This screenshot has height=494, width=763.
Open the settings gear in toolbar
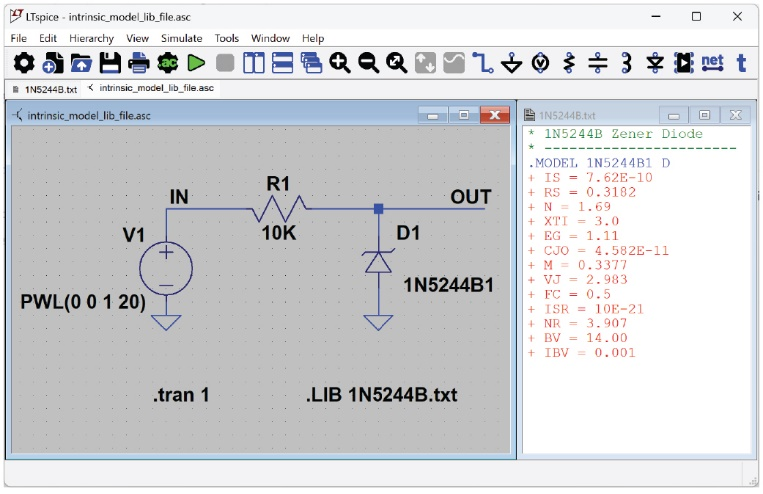tap(23, 63)
